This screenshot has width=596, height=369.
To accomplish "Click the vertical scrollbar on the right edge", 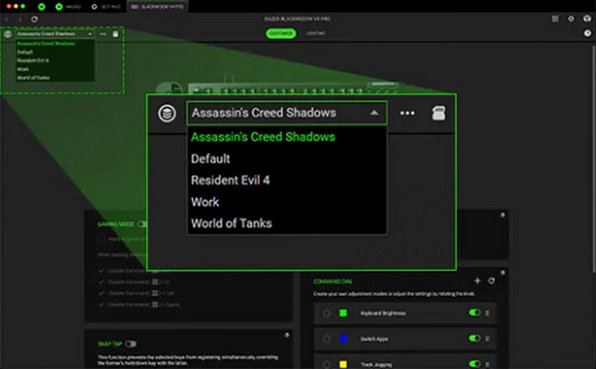I will 593,158.
